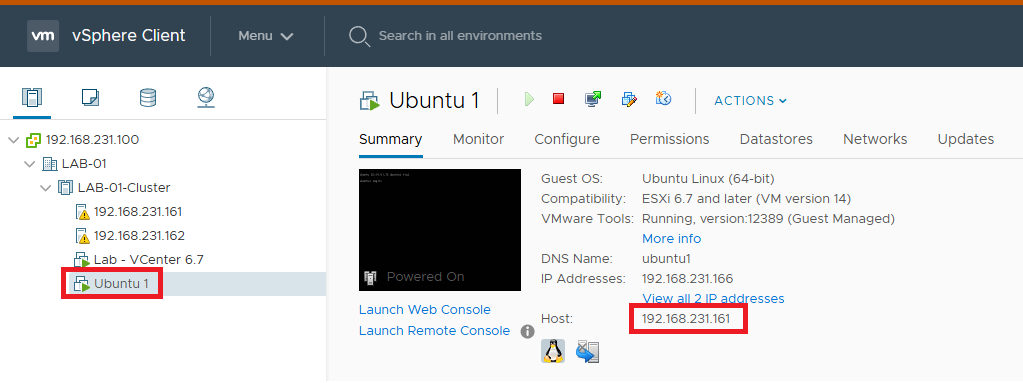Edit VM settings using pencil toolbar icon
Image resolution: width=1023 pixels, height=383 pixels.
629,99
